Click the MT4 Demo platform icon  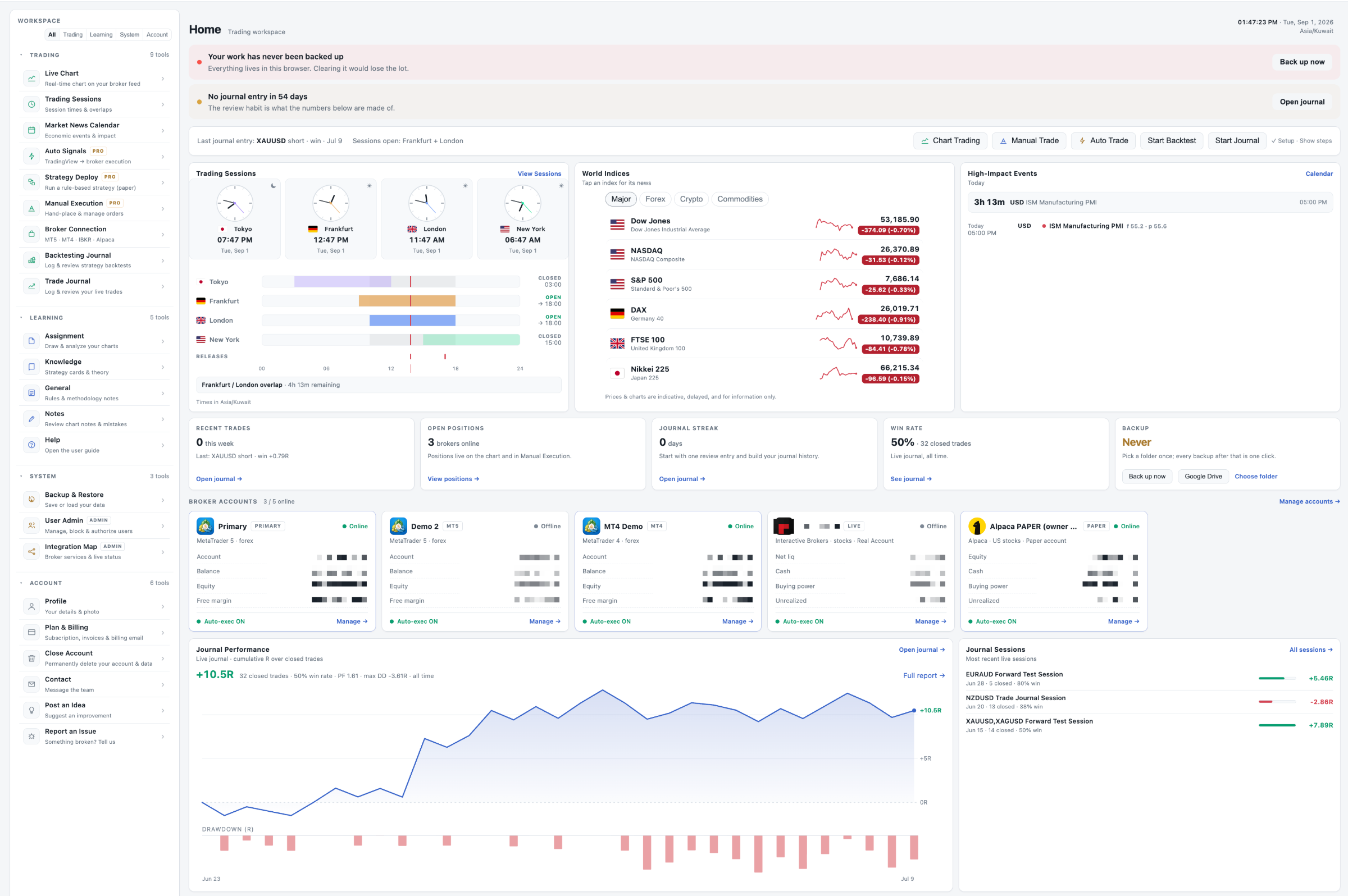tap(591, 526)
